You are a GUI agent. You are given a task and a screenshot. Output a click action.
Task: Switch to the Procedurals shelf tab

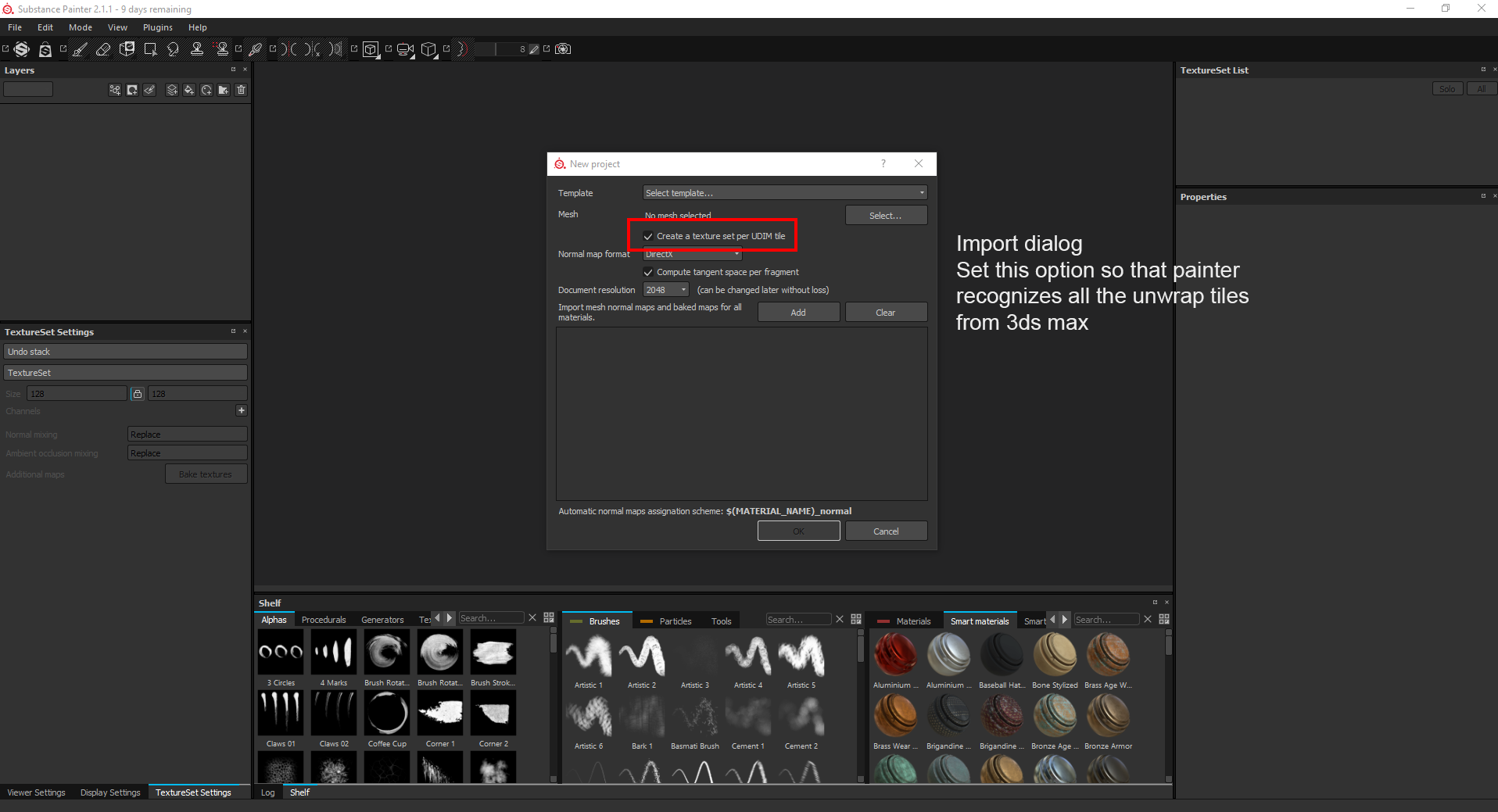(x=324, y=620)
